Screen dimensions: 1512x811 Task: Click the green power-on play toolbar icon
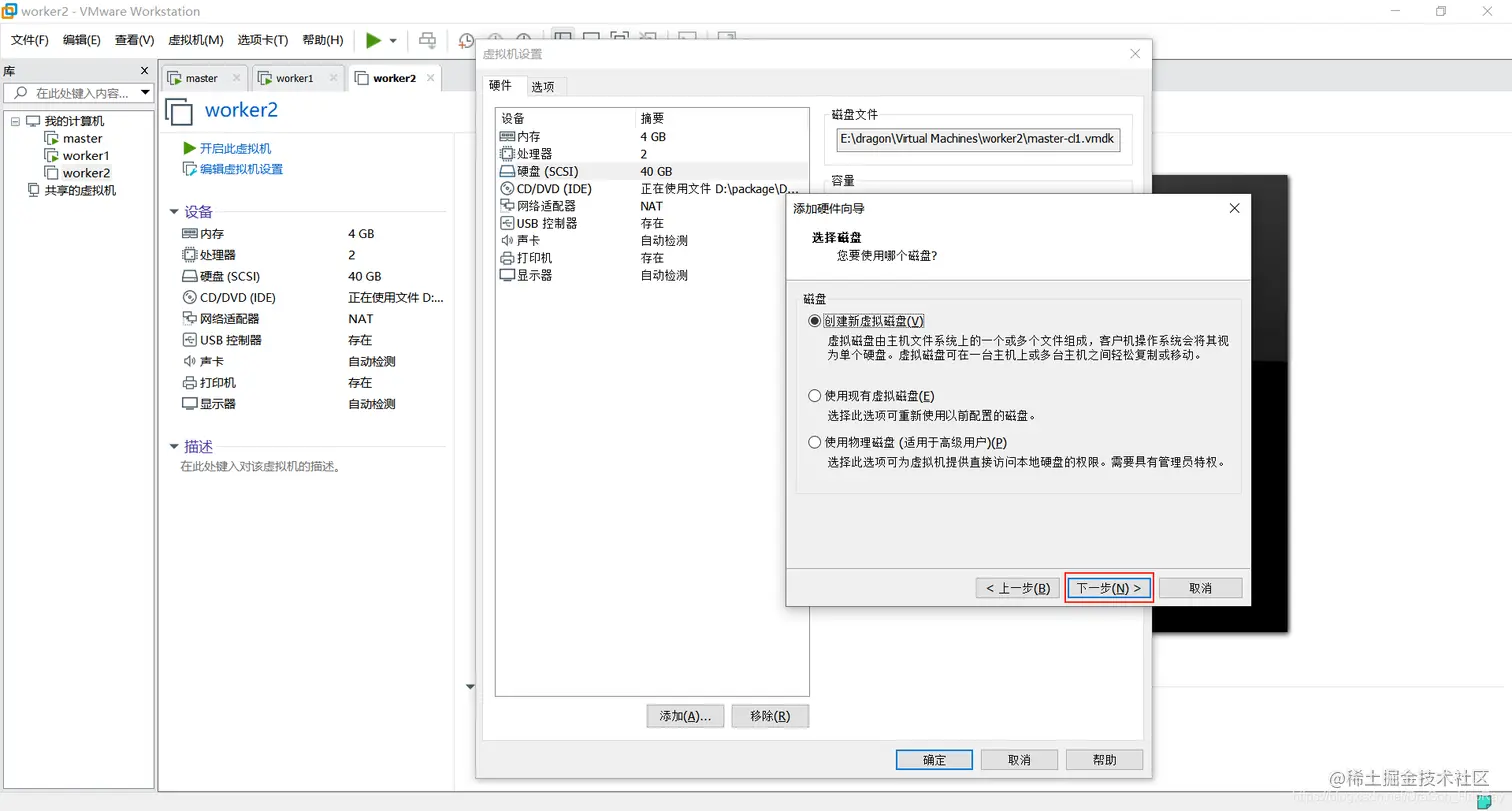[373, 40]
